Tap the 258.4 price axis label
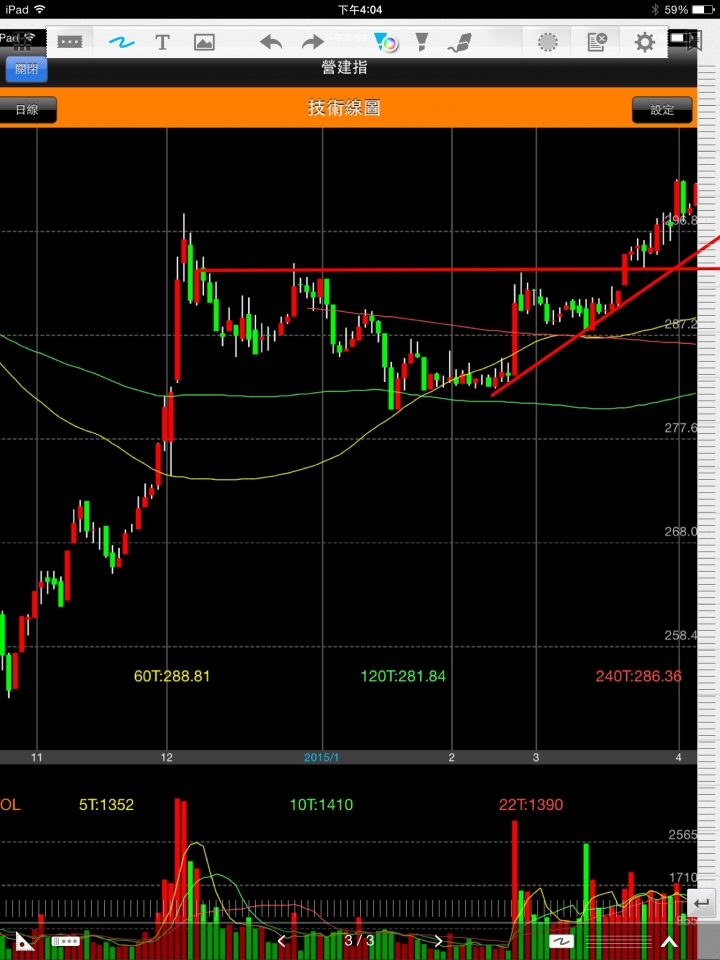 click(x=681, y=636)
